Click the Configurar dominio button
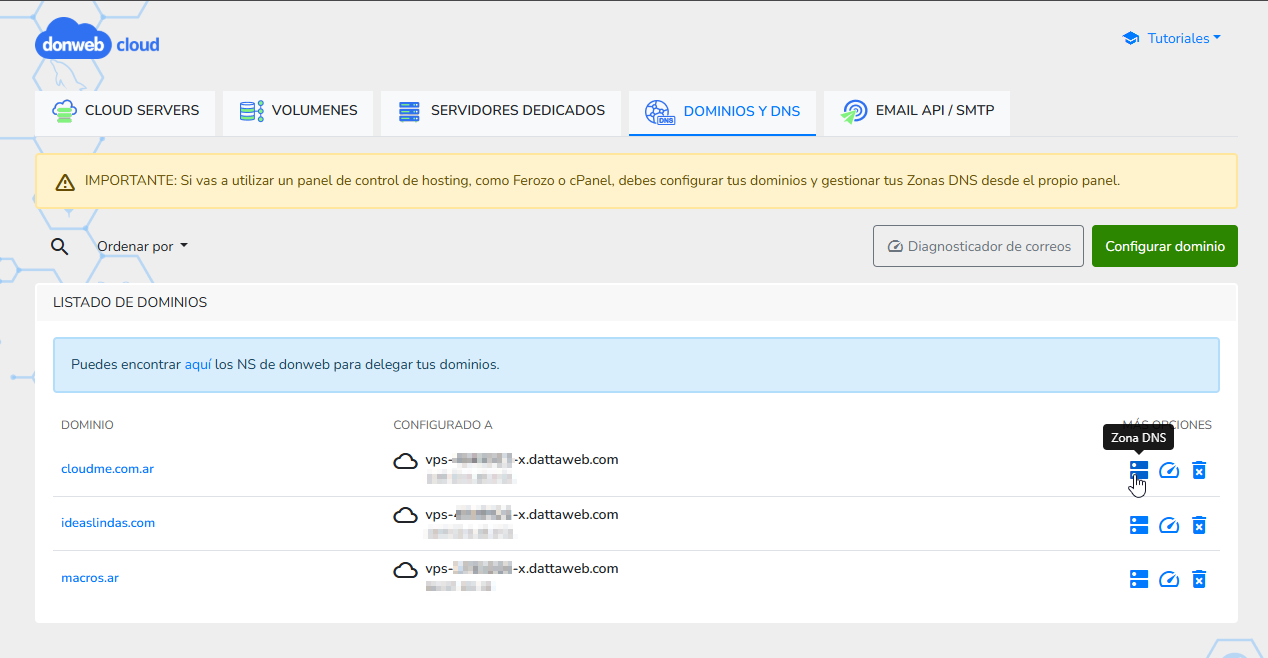The width and height of the screenshot is (1268, 658). click(1165, 246)
